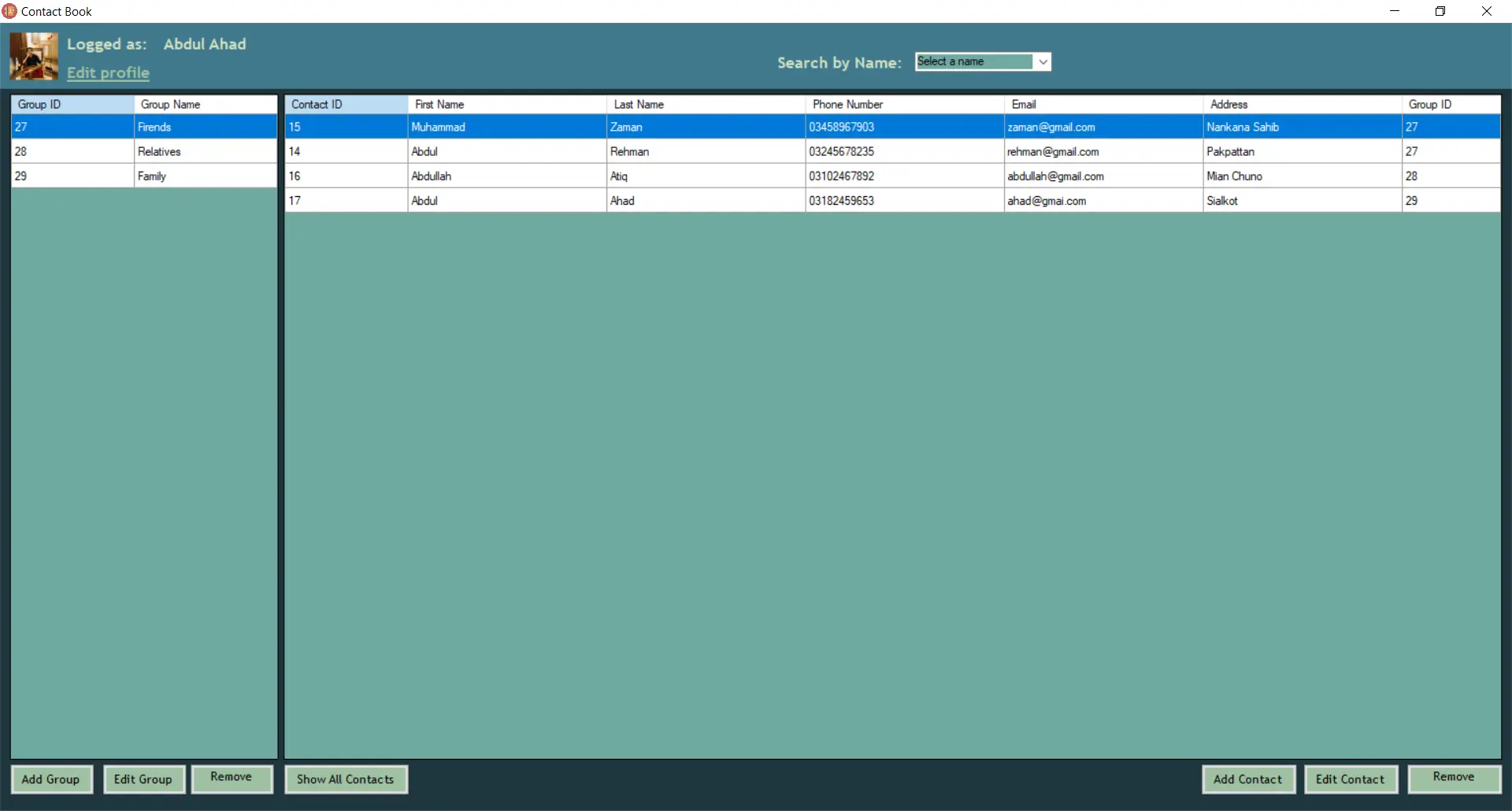Viewport: 1512px width, 811px height.
Task: Click last name cell 'Ahad'
Action: click(706, 201)
